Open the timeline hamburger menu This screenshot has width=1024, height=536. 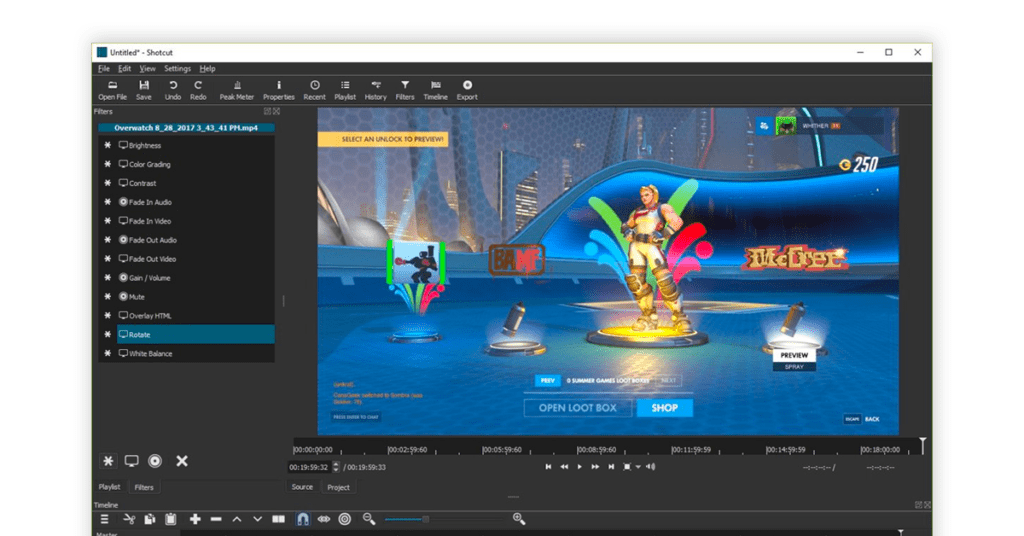104,519
